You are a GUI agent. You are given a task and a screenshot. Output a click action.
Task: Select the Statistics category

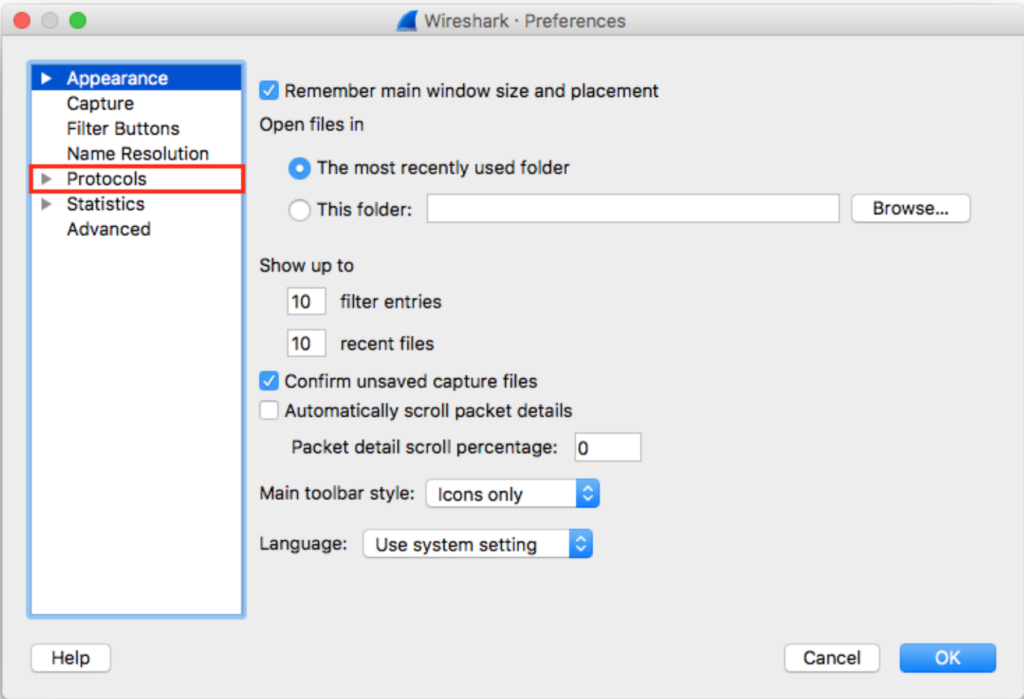(106, 204)
